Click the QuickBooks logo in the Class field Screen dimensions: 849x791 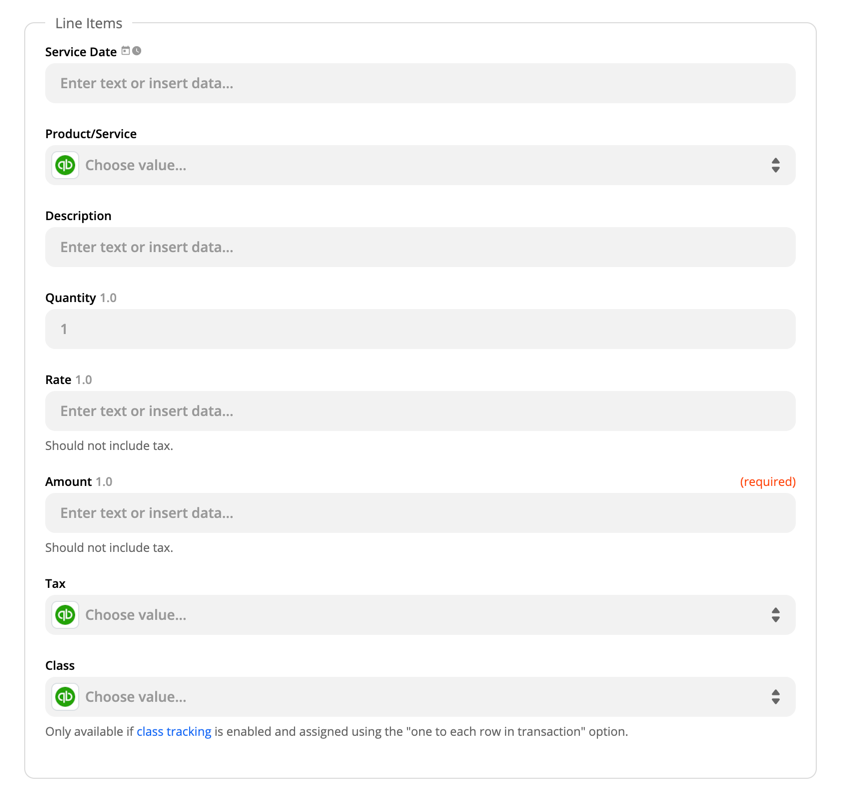pyautogui.click(x=64, y=697)
